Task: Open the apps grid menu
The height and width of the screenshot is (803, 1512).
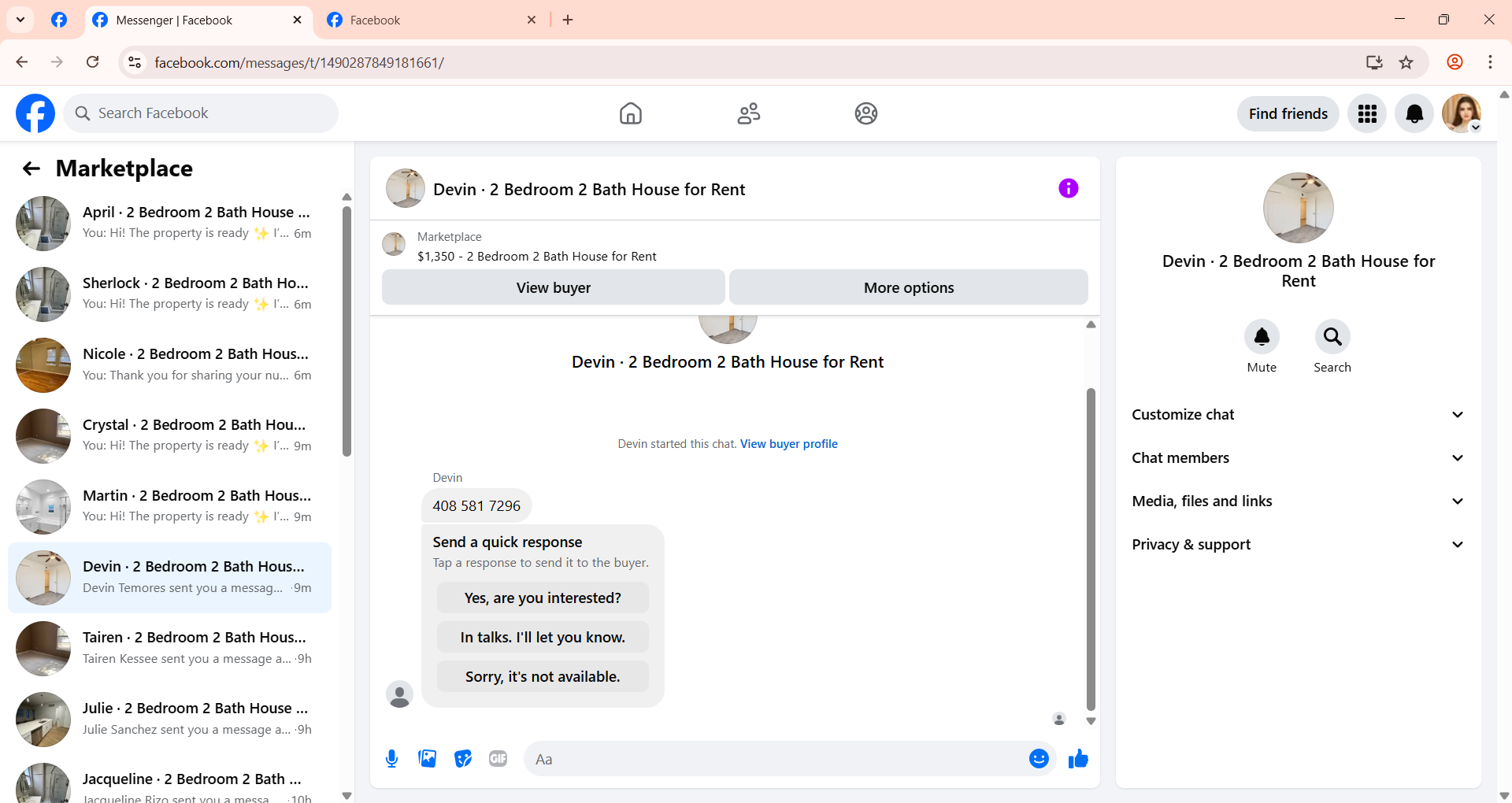Action: pyautogui.click(x=1367, y=114)
